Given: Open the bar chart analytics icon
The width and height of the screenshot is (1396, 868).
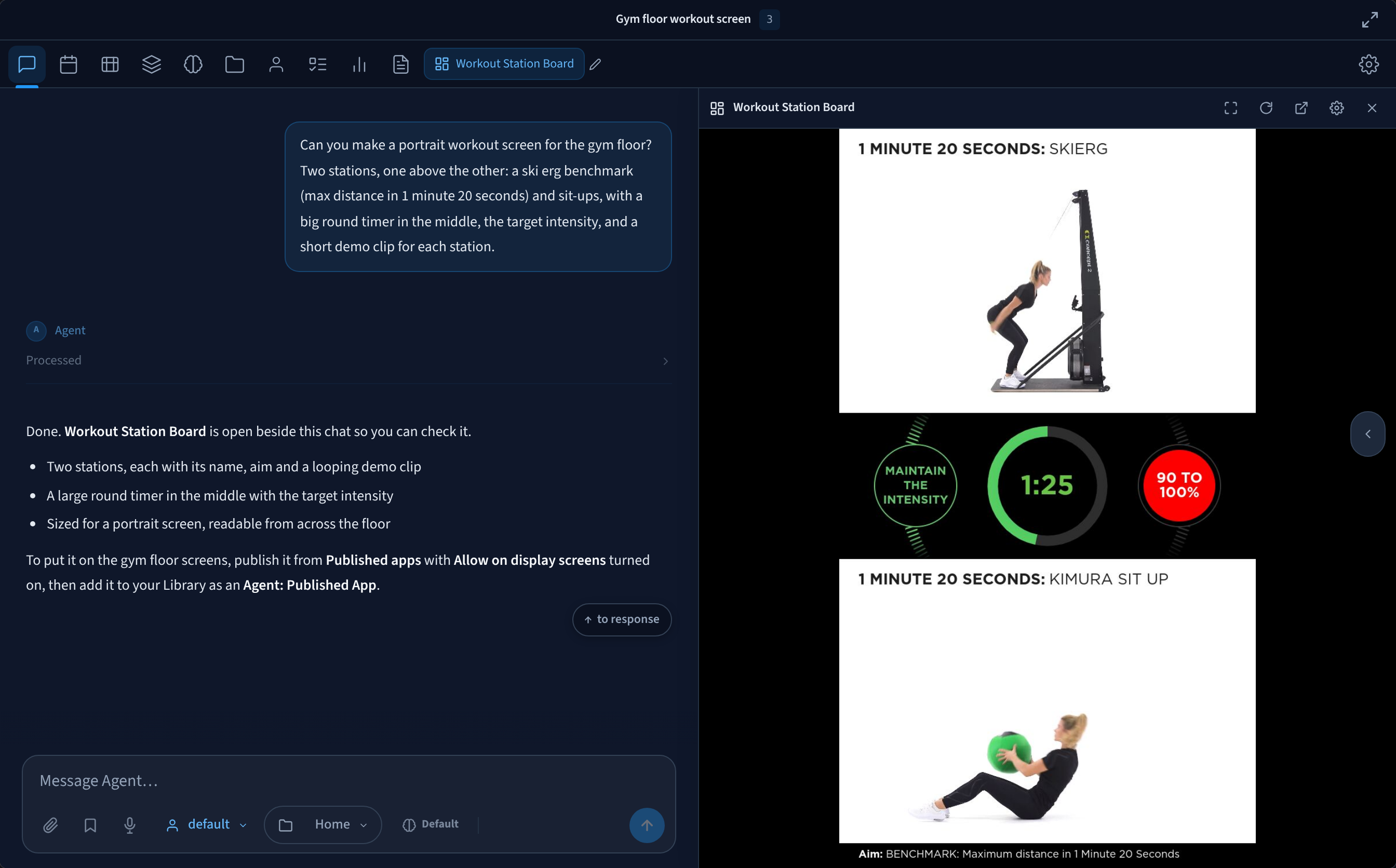Looking at the screenshot, I should pyautogui.click(x=359, y=64).
